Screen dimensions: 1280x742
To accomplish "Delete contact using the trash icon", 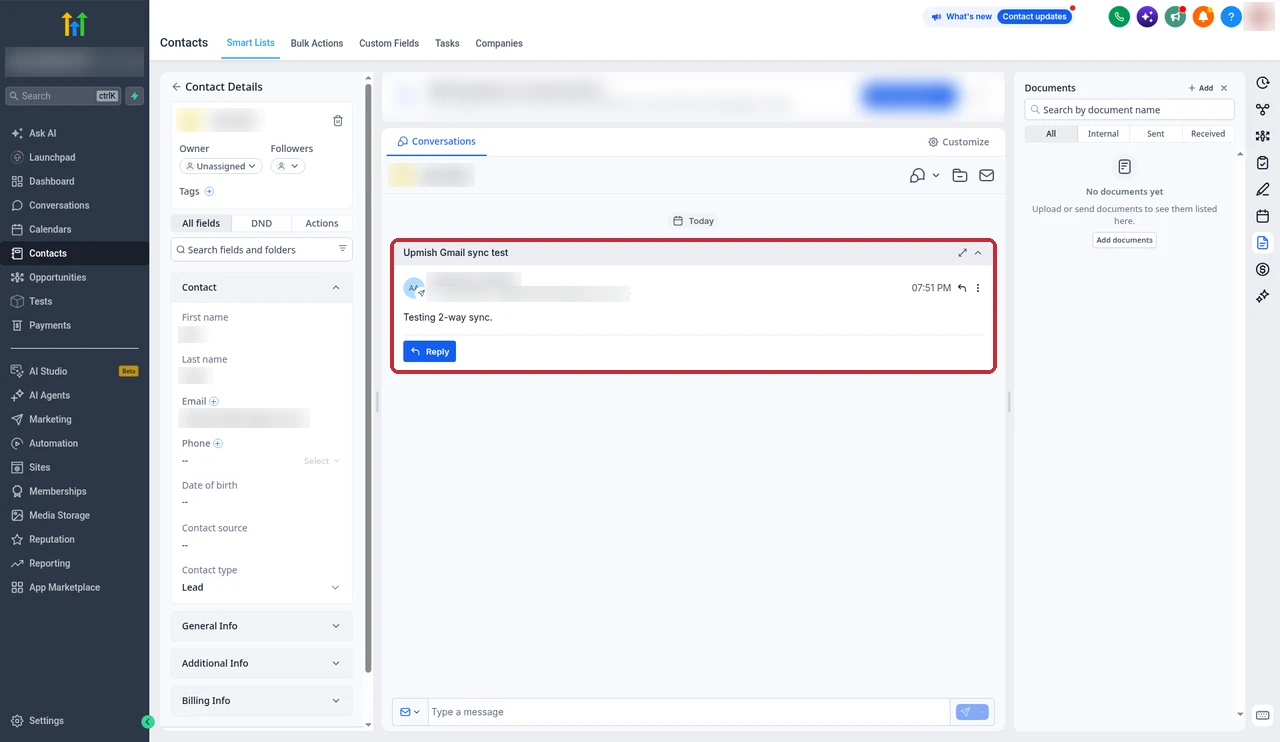I will click(338, 121).
